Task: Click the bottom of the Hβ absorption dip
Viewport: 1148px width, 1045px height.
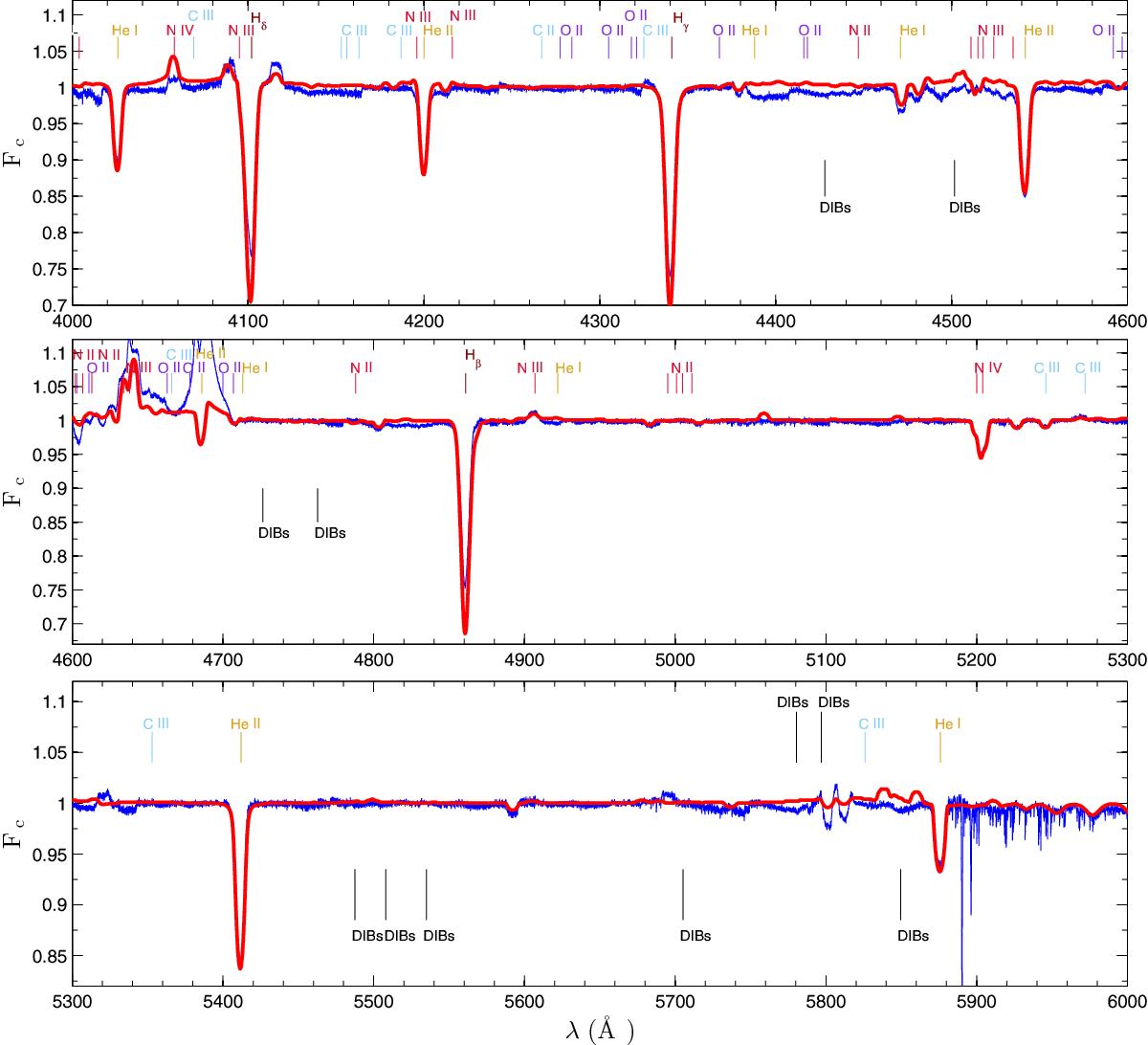Action: [465, 632]
